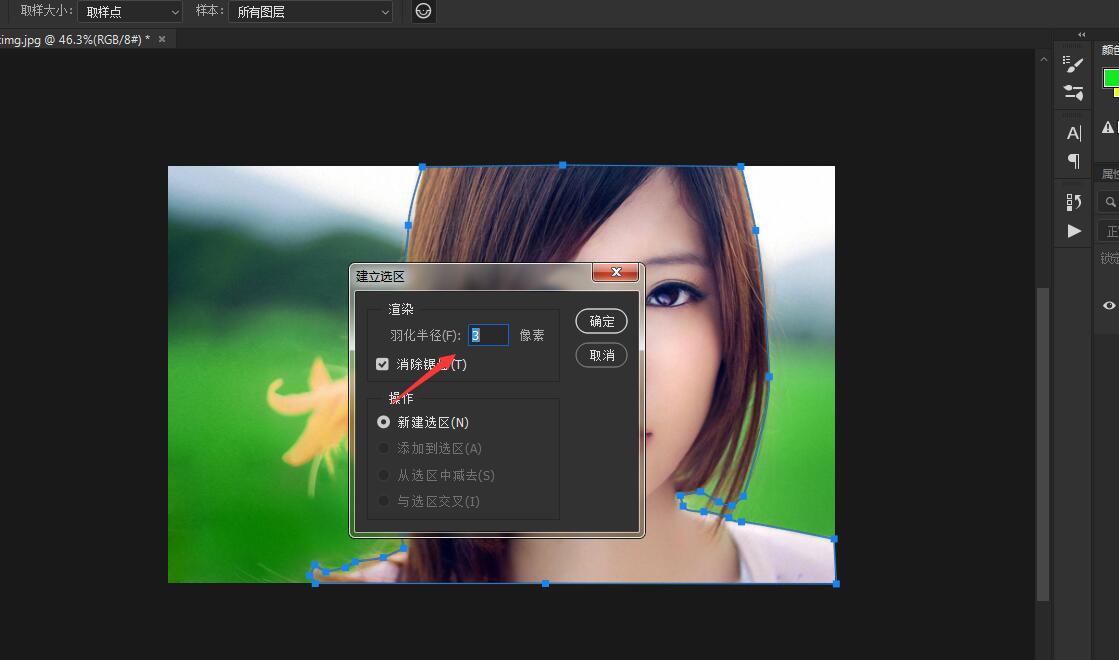
Task: Select Subtract from Selection radio (从选区中减去)
Action: coord(383,475)
